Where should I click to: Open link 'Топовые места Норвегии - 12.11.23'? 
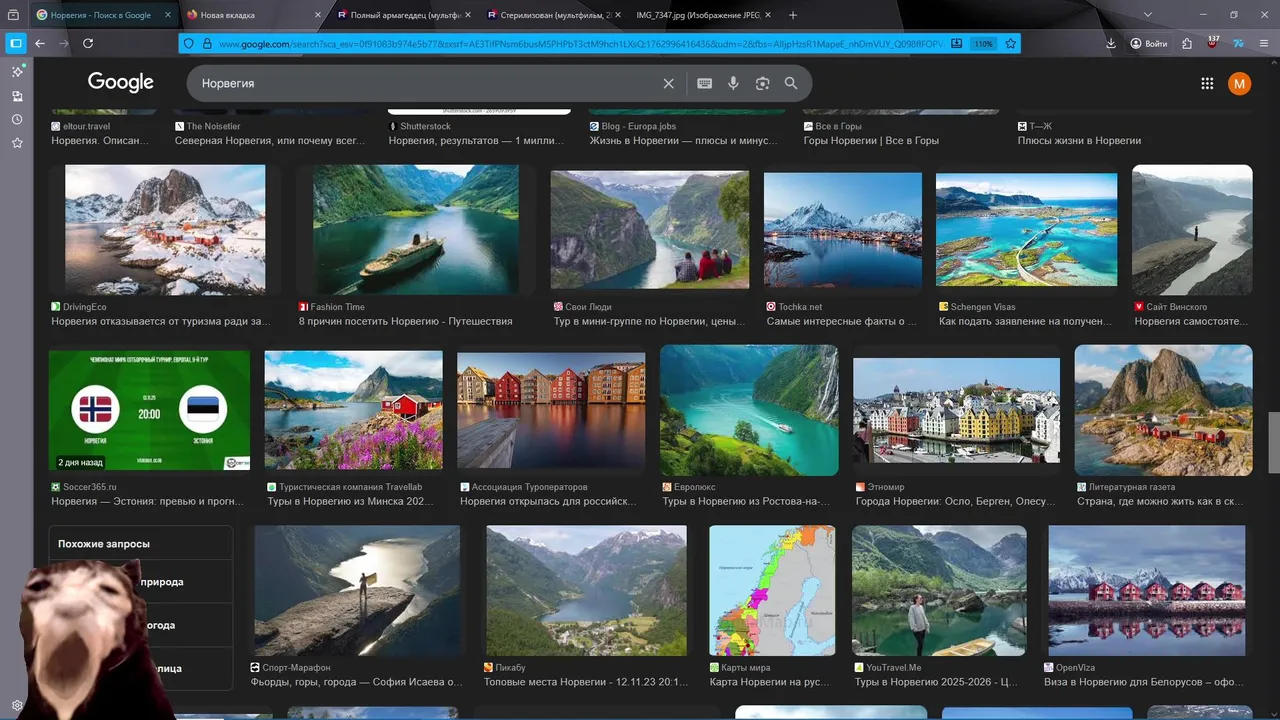pos(586,683)
